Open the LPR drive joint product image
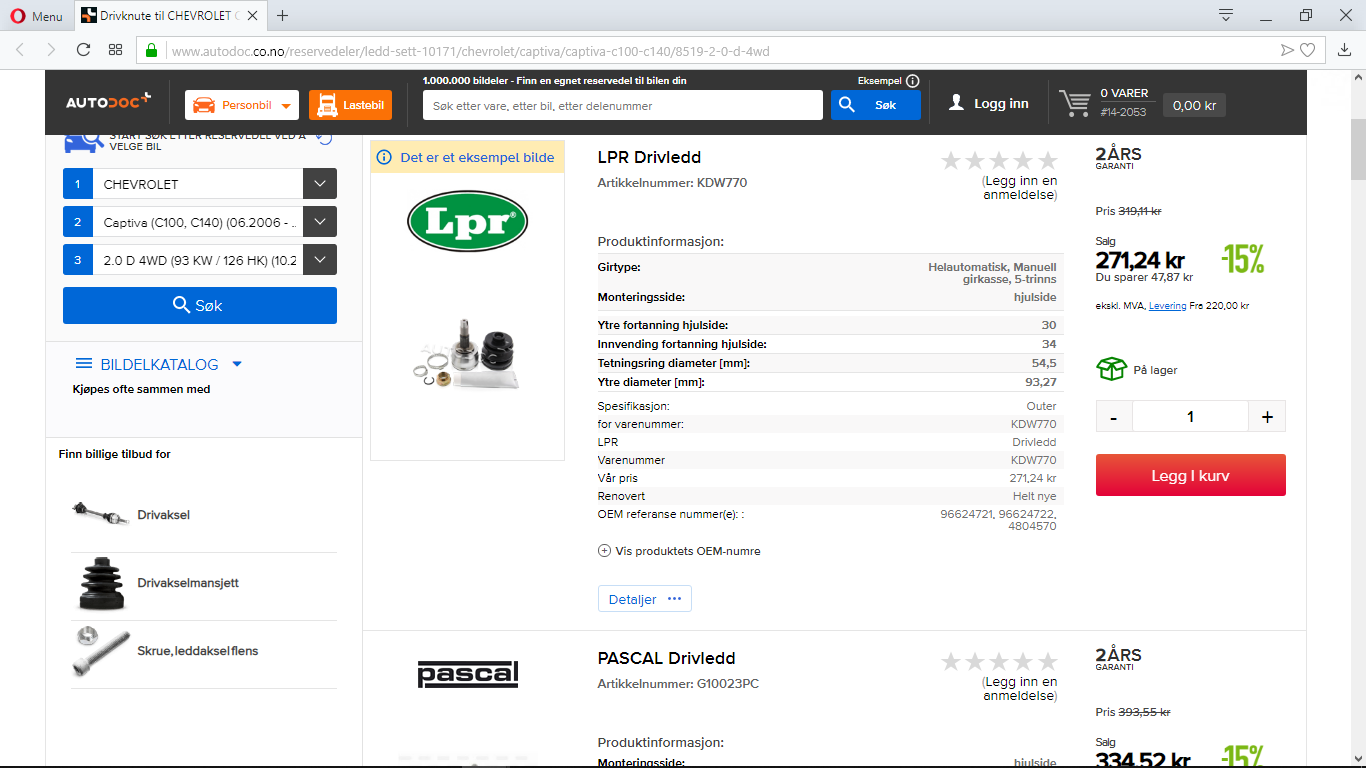This screenshot has height=768, width=1366. point(468,353)
